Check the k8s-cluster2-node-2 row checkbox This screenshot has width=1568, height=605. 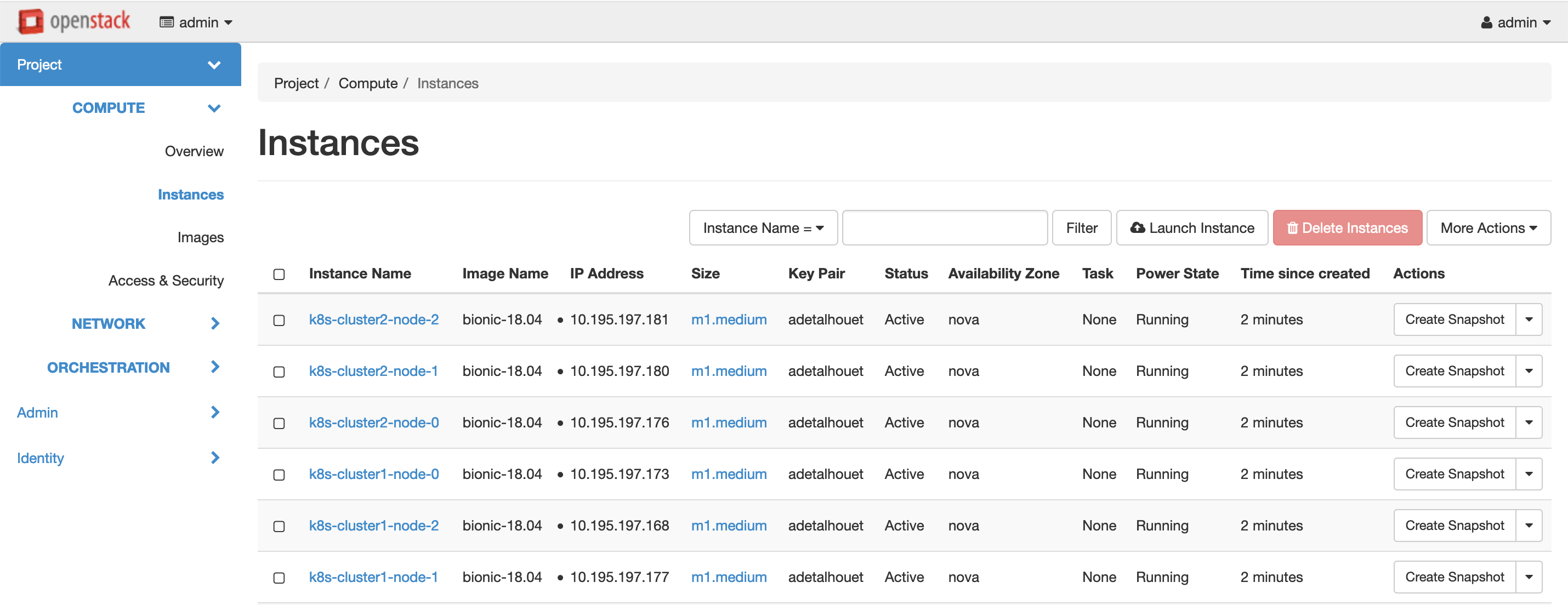click(279, 320)
